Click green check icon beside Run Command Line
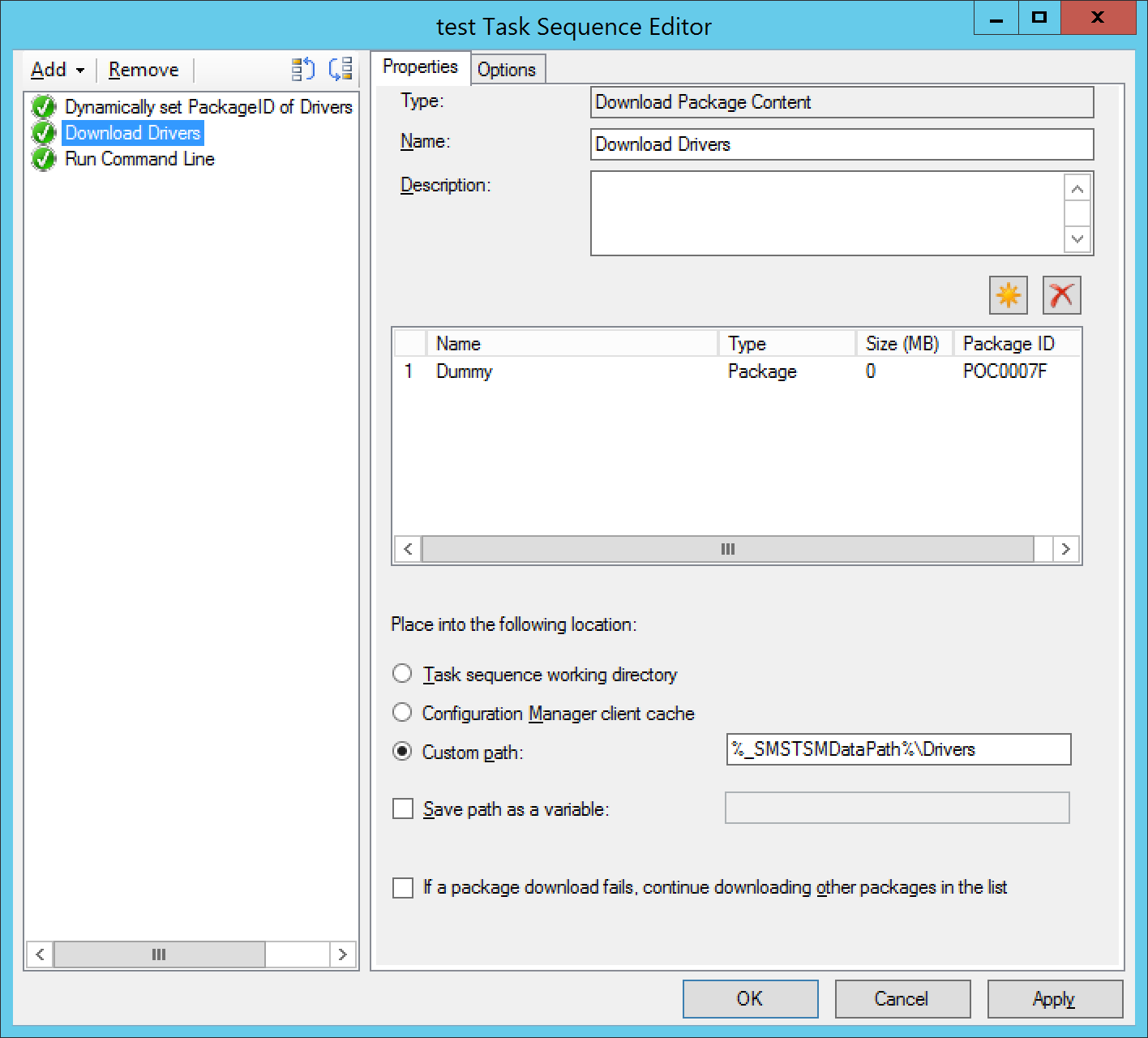This screenshot has width=1148, height=1038. pyautogui.click(x=44, y=159)
